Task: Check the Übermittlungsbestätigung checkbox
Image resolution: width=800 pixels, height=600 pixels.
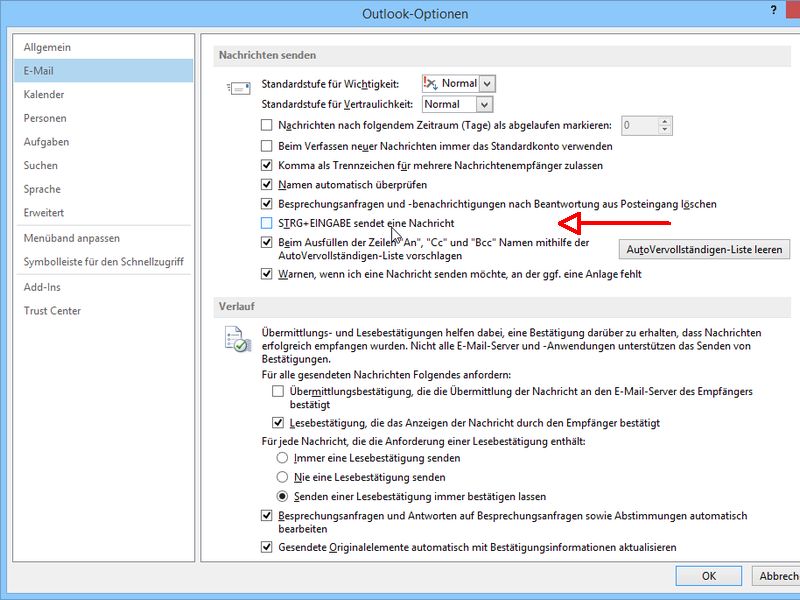Action: pyautogui.click(x=278, y=391)
